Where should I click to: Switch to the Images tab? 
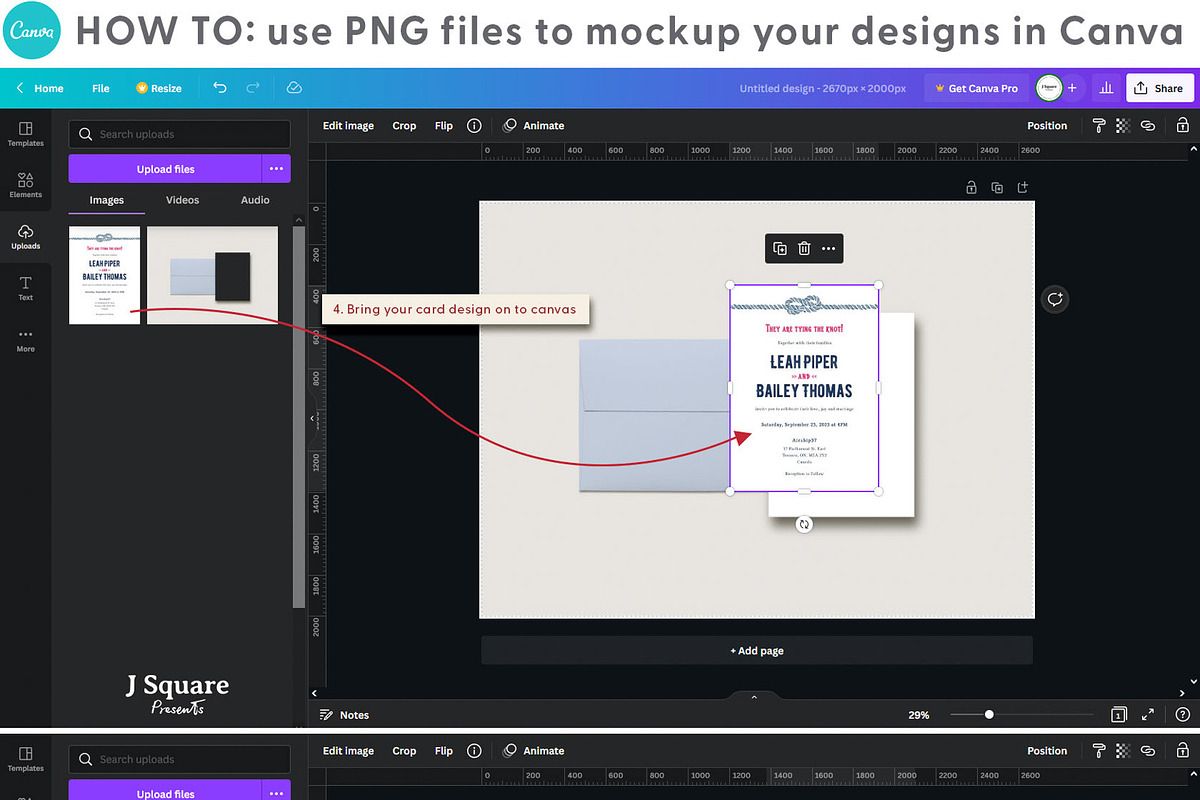click(x=107, y=200)
